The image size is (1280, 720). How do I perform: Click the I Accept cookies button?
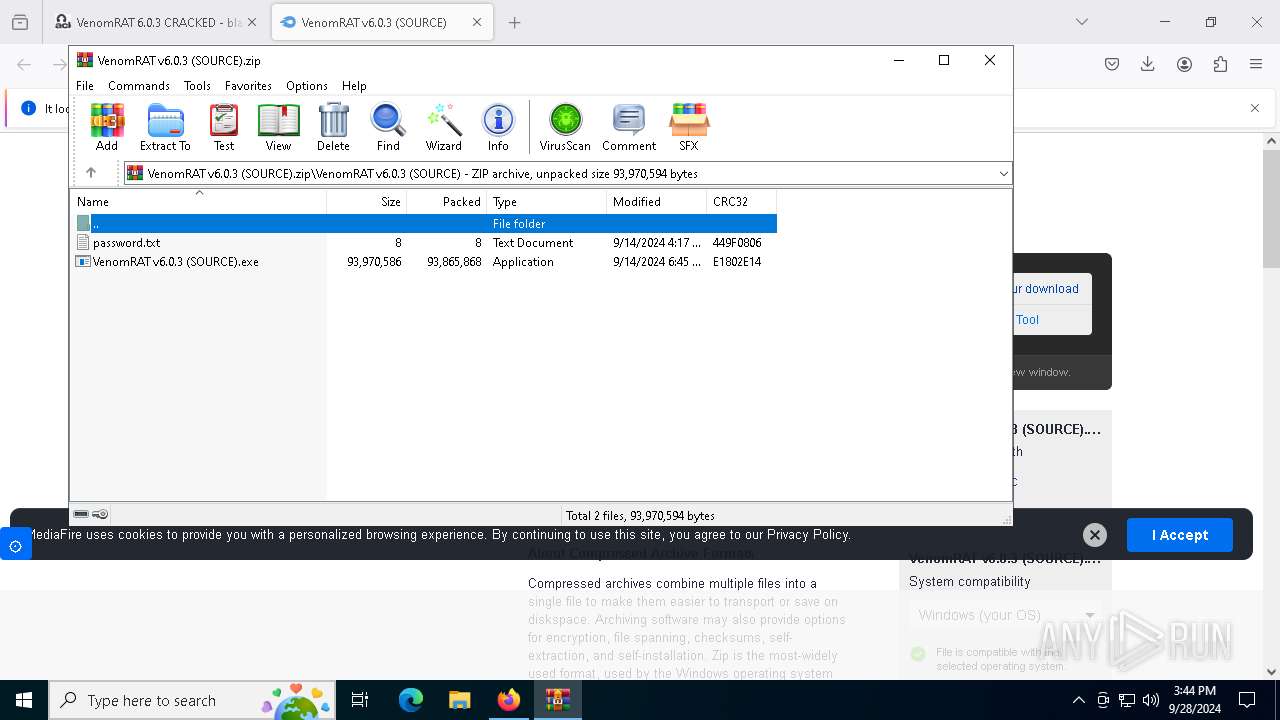[1180, 535]
